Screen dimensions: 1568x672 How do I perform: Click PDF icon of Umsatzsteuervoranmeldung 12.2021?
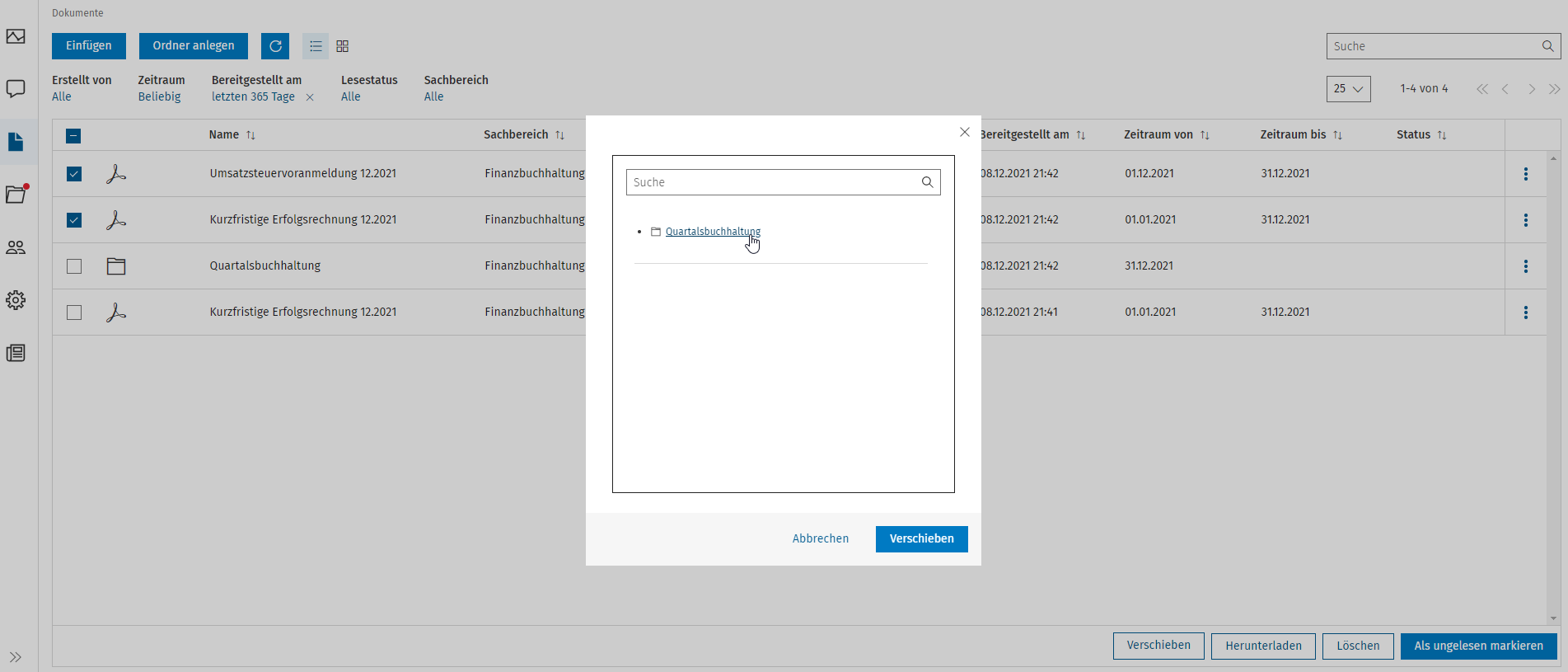click(x=116, y=174)
